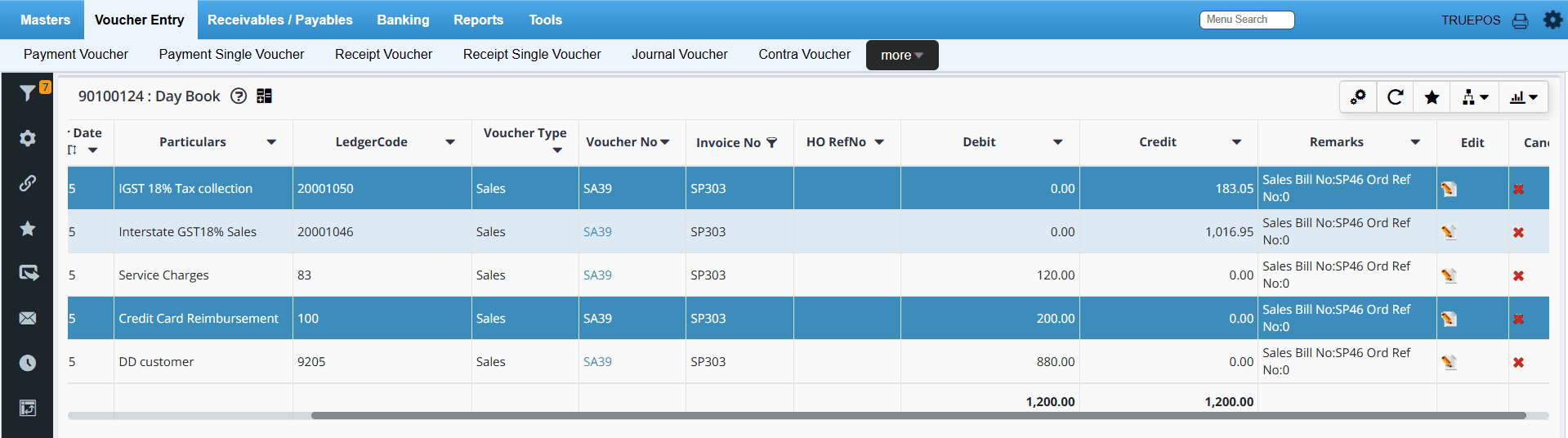Open SA39 link in Service Charges row

pos(597,275)
